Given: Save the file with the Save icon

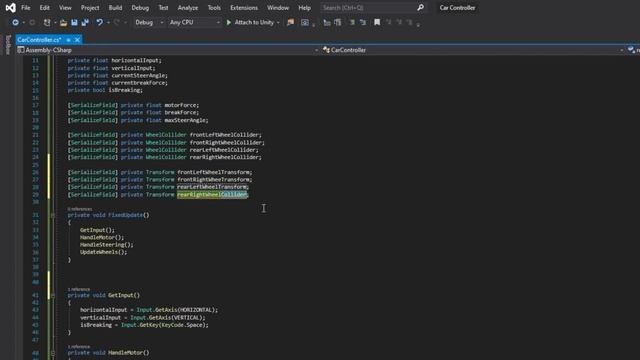Looking at the screenshot, I should (74, 22).
